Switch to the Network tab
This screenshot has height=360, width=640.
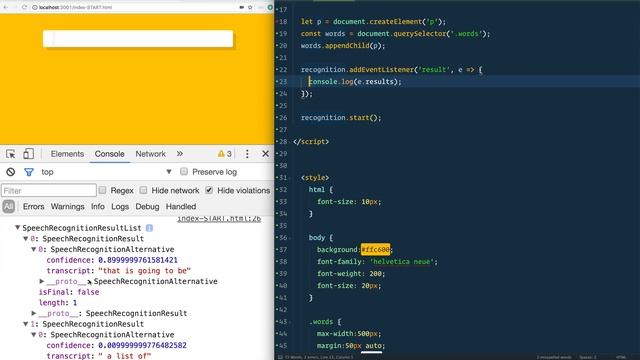(x=151, y=154)
